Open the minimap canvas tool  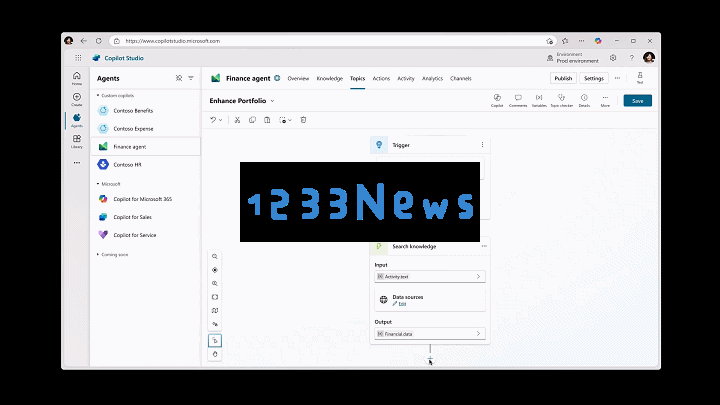pyautogui.click(x=214, y=310)
